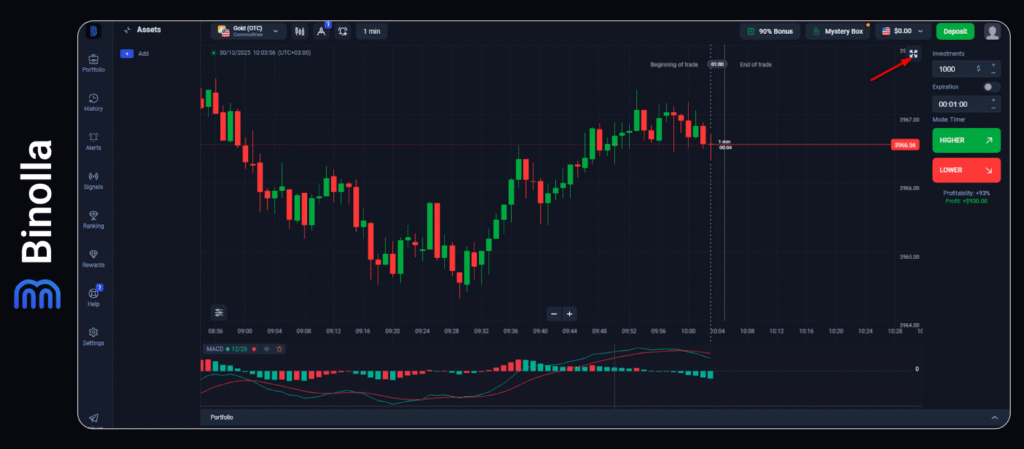Expand the Portfolio panel chevron

click(x=993, y=417)
